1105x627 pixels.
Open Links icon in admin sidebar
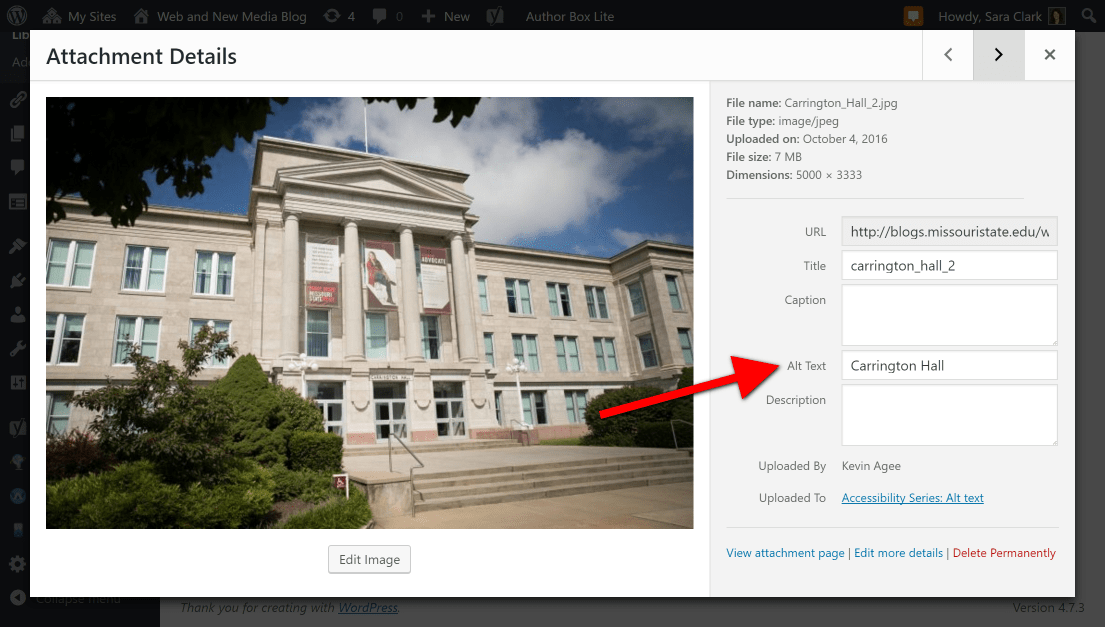(x=18, y=99)
